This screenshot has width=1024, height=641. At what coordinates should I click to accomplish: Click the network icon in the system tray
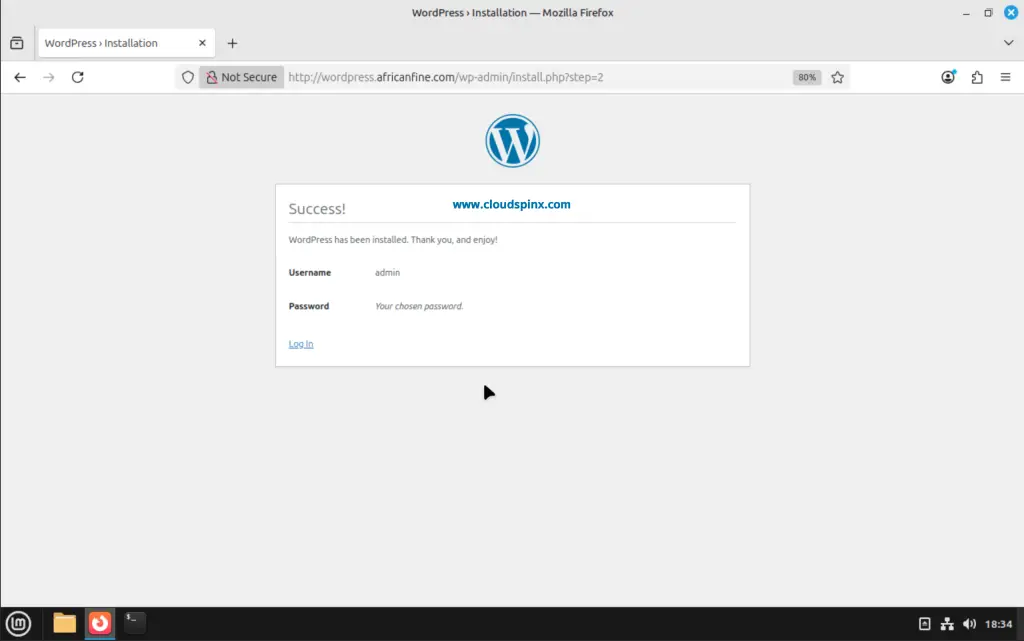(x=946, y=622)
